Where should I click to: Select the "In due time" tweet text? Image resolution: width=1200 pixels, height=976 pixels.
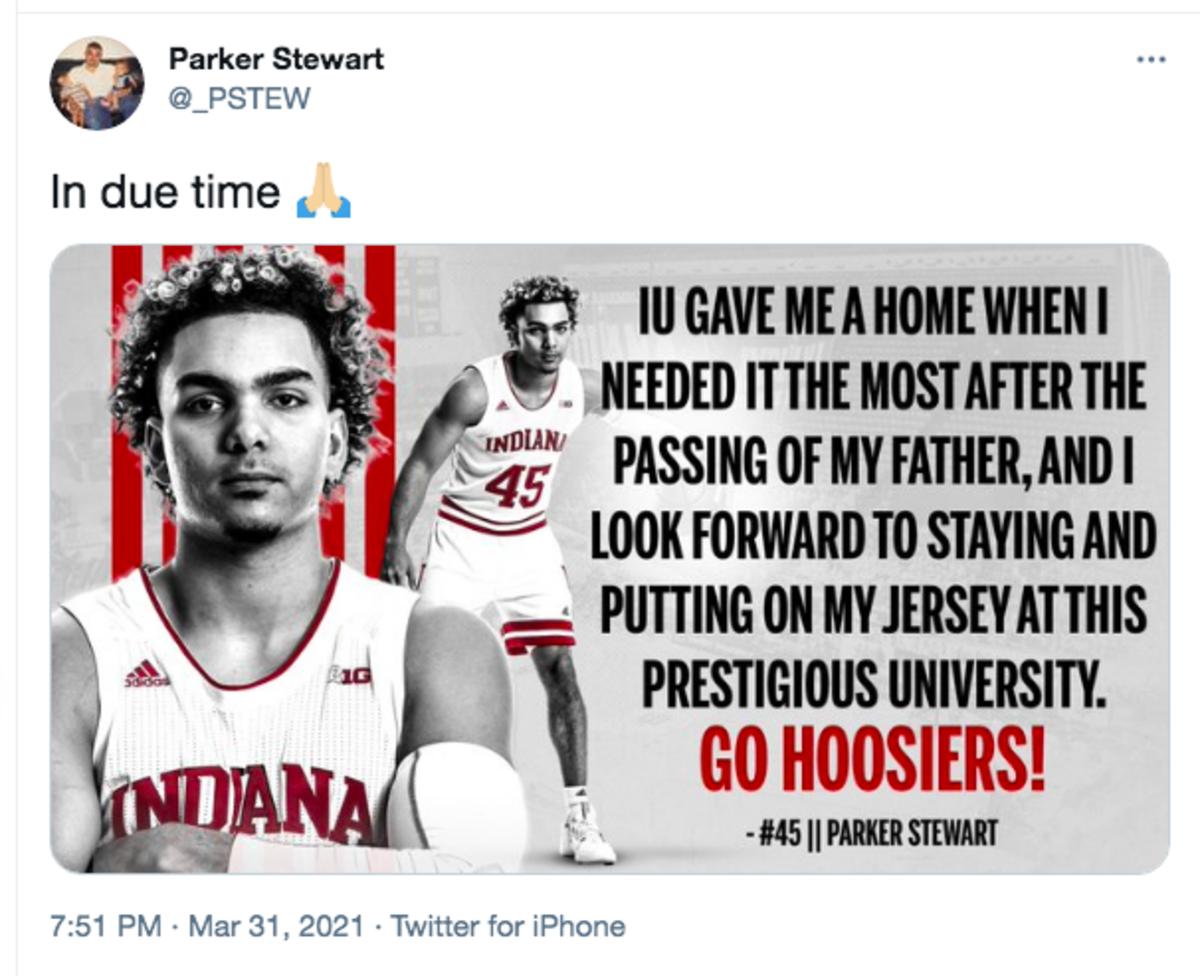click(x=165, y=191)
